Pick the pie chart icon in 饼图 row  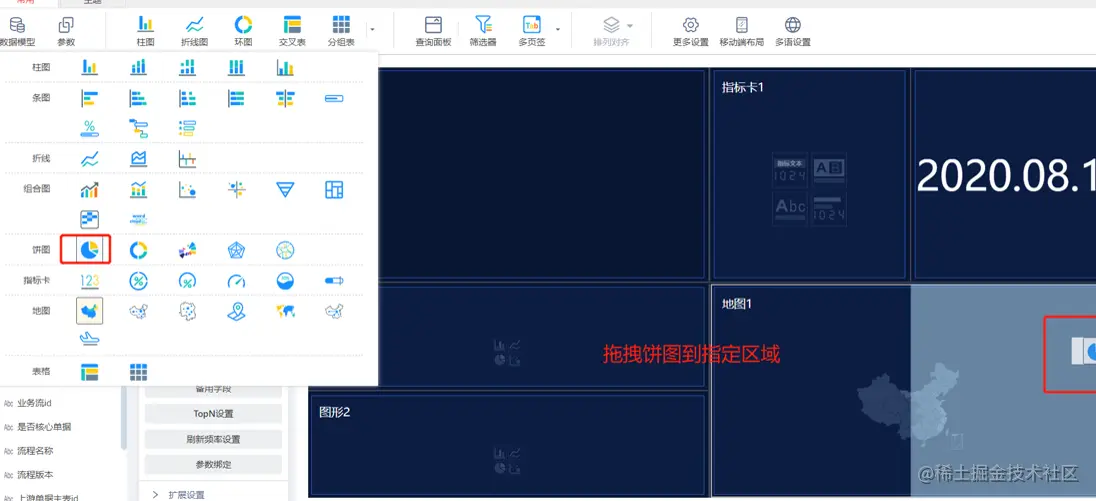(x=88, y=249)
